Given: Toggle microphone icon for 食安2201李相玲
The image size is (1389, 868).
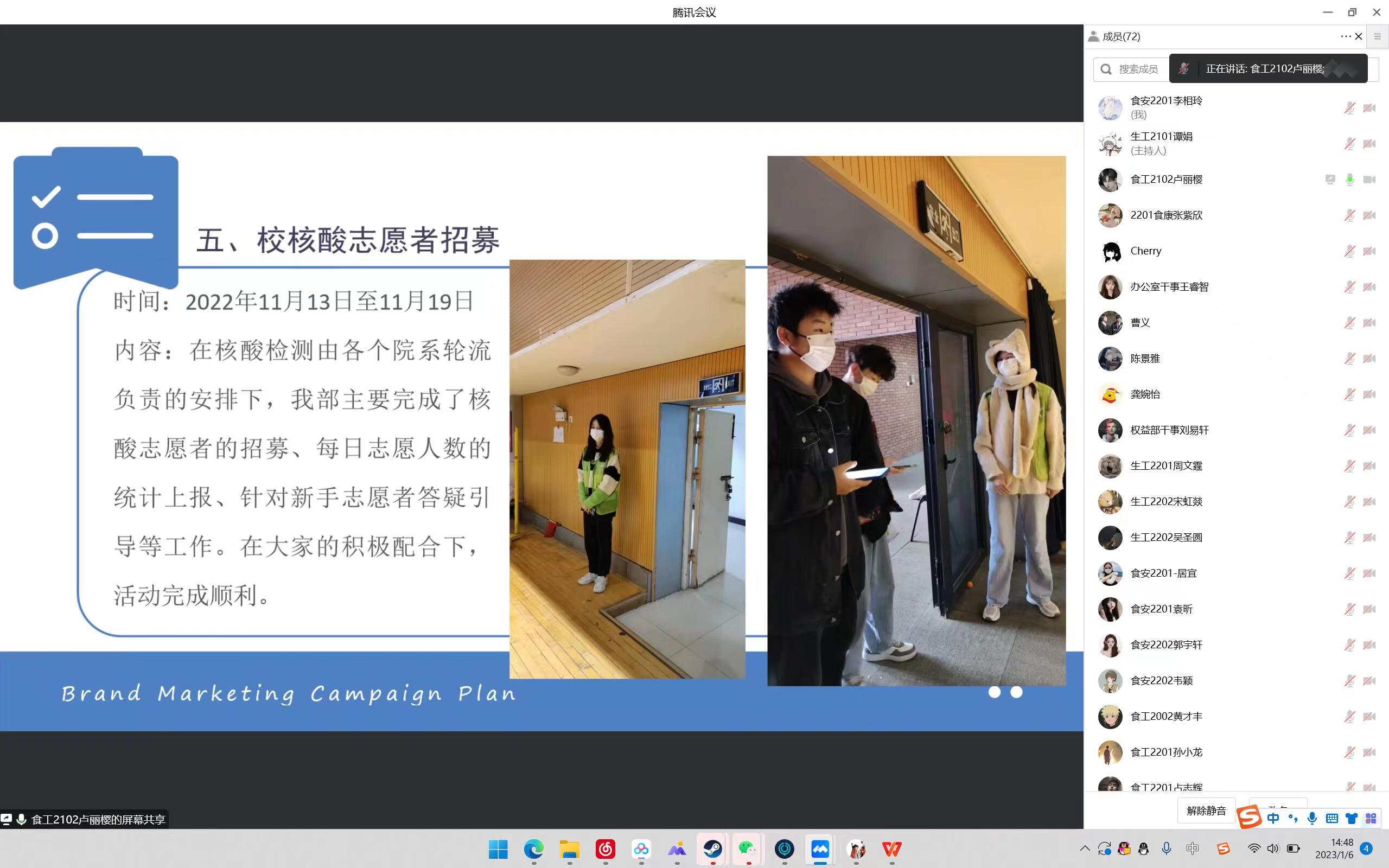Looking at the screenshot, I should (1349, 108).
